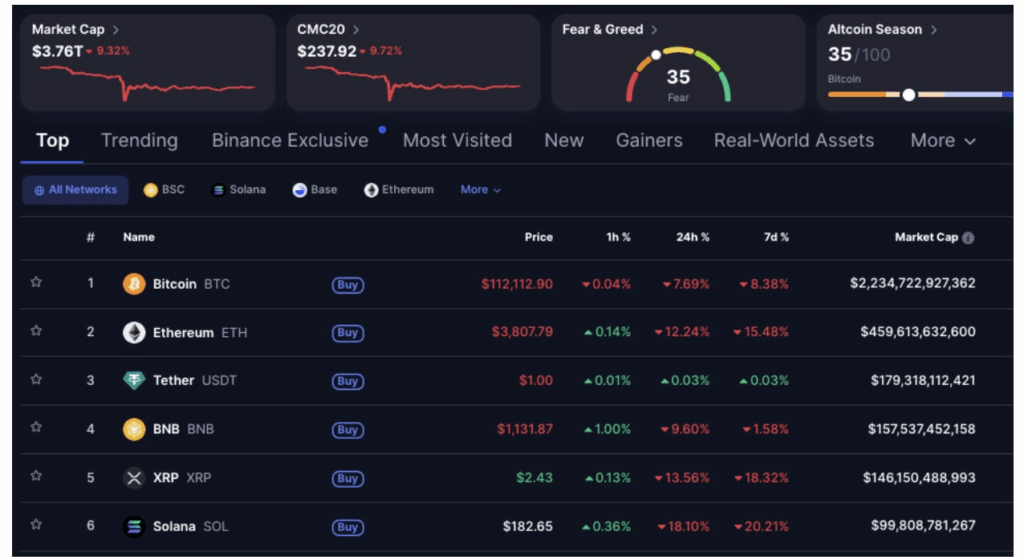
Task: Expand the Fear & Greed card chevron
Action: [654, 30]
